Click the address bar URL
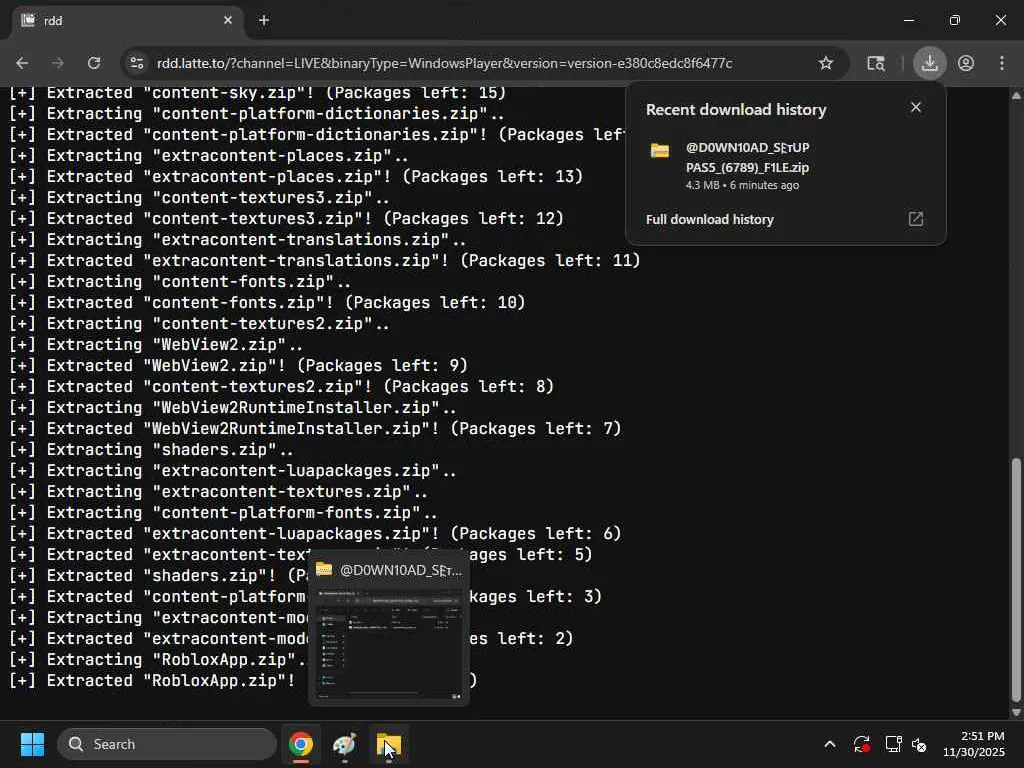Viewport: 1024px width, 768px height. pyautogui.click(x=444, y=63)
